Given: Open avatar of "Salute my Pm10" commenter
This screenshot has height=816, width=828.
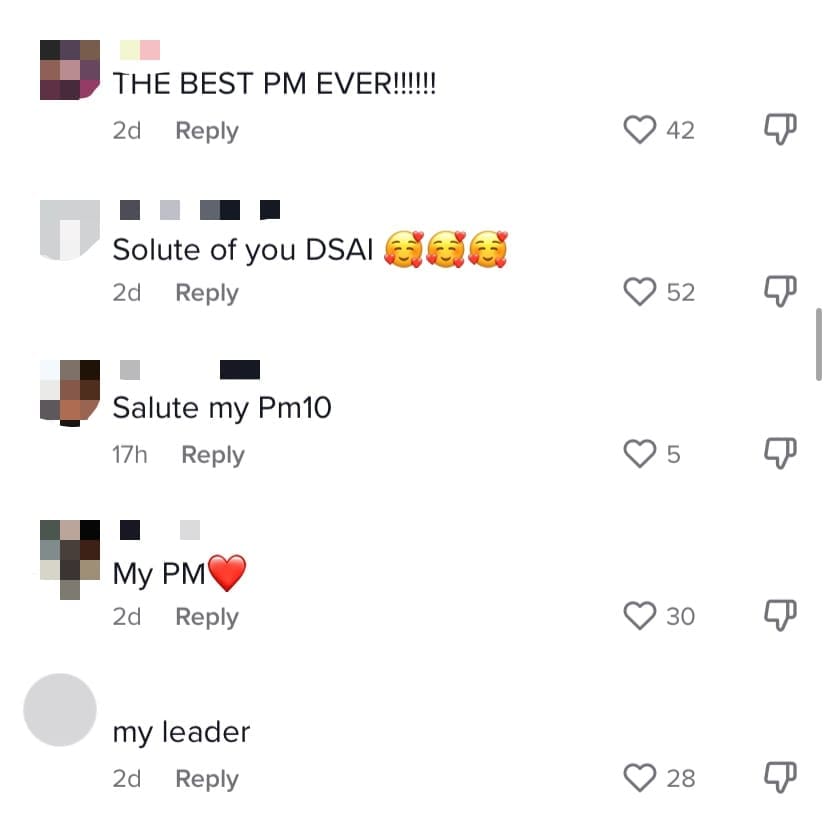Looking at the screenshot, I should pyautogui.click(x=70, y=392).
